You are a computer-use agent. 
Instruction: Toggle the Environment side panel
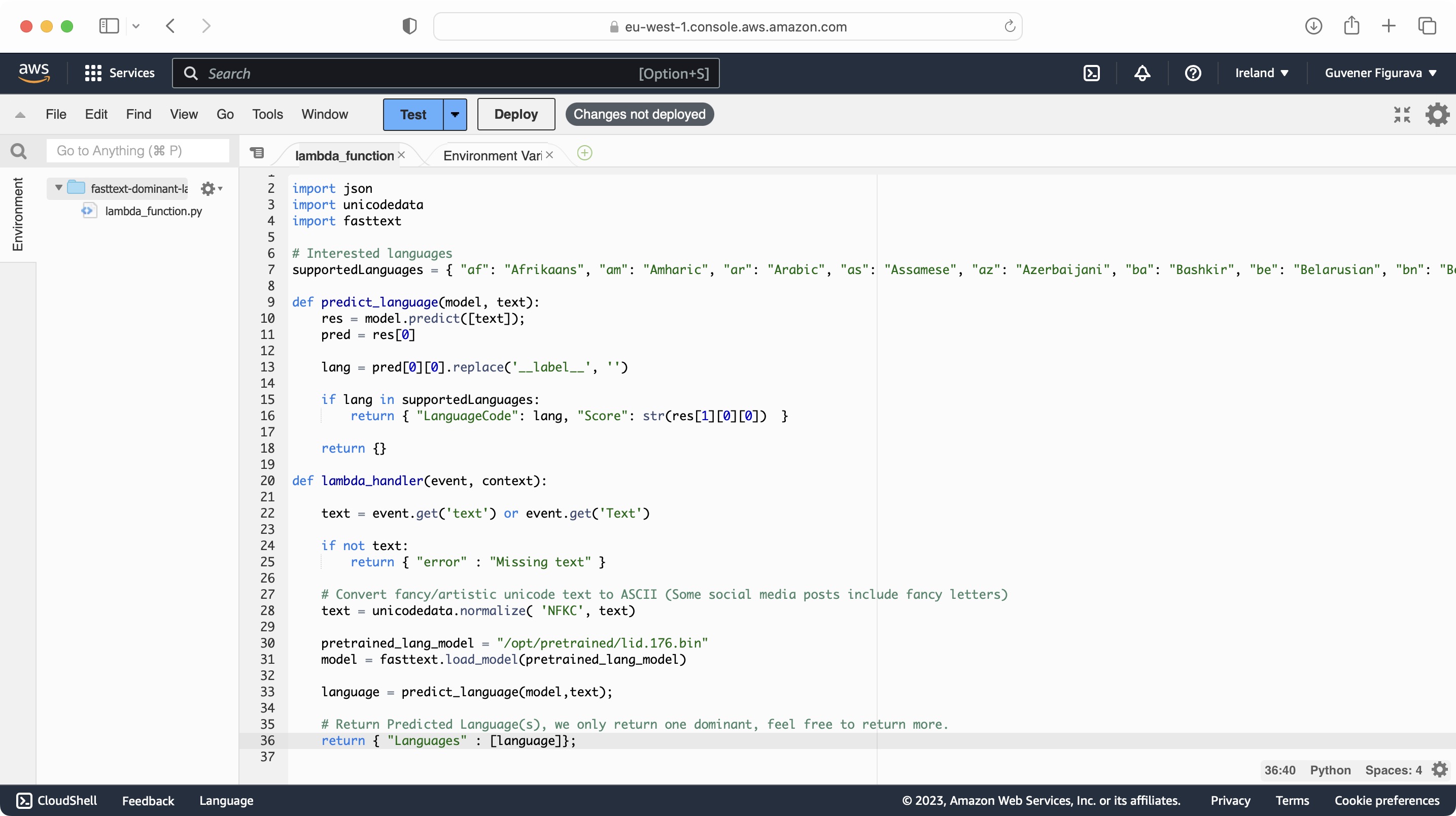pos(18,214)
